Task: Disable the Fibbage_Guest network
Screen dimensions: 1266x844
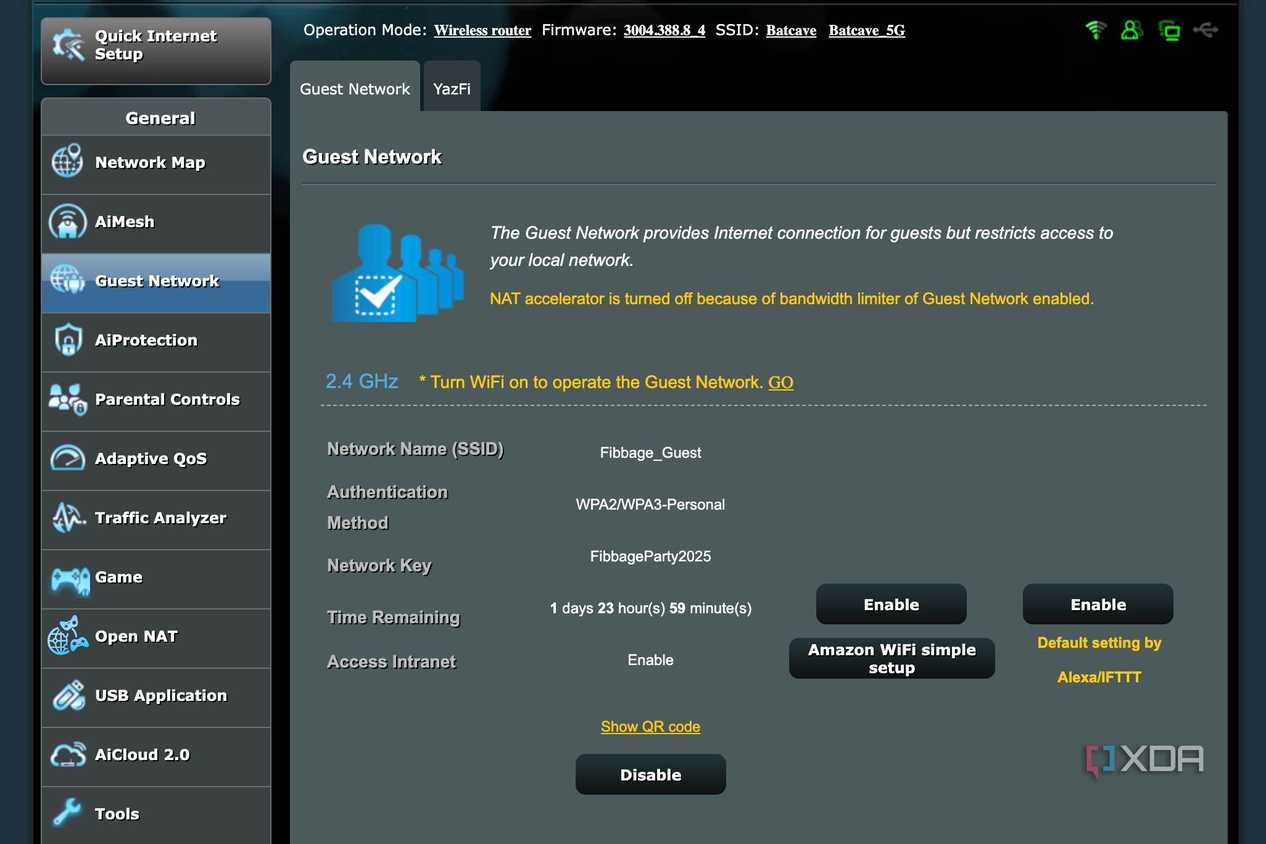Action: 650,775
